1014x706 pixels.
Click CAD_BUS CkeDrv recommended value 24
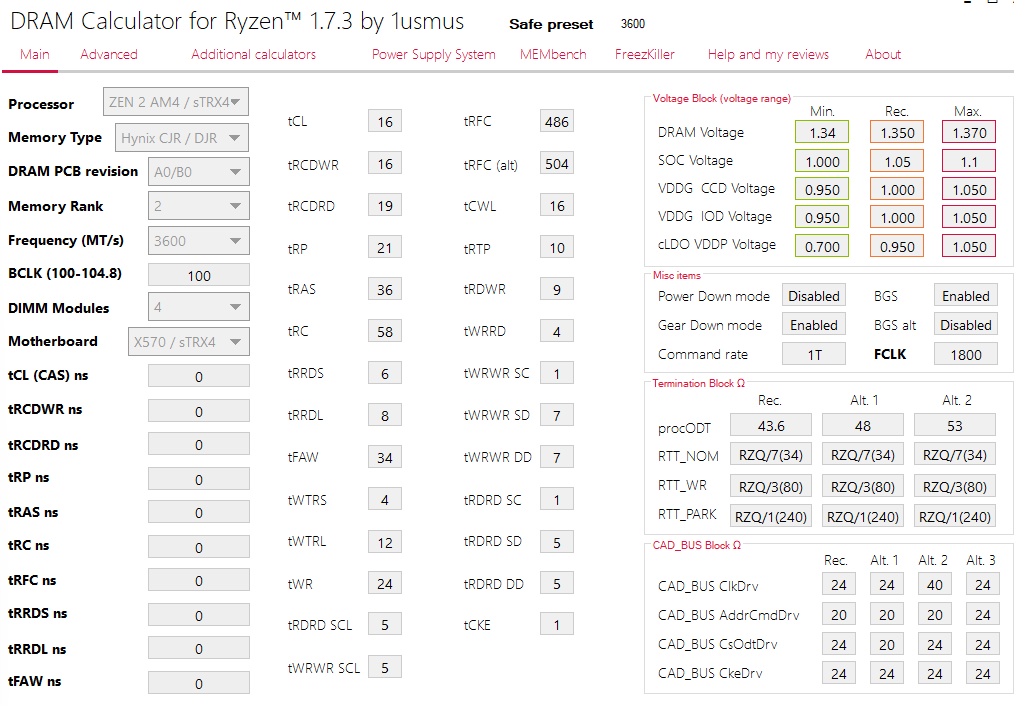tap(839, 673)
